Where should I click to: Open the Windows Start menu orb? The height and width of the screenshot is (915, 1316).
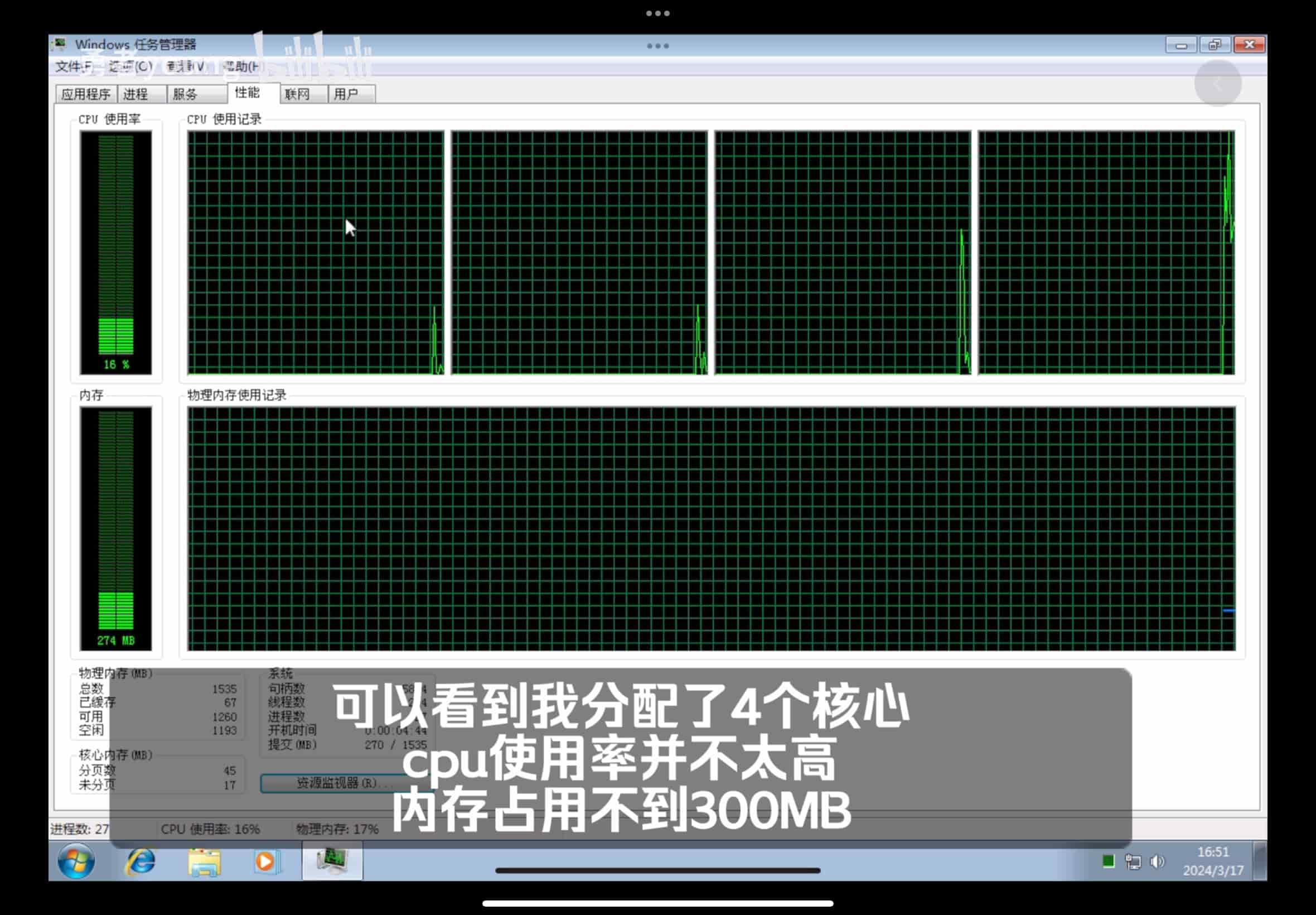(x=77, y=861)
